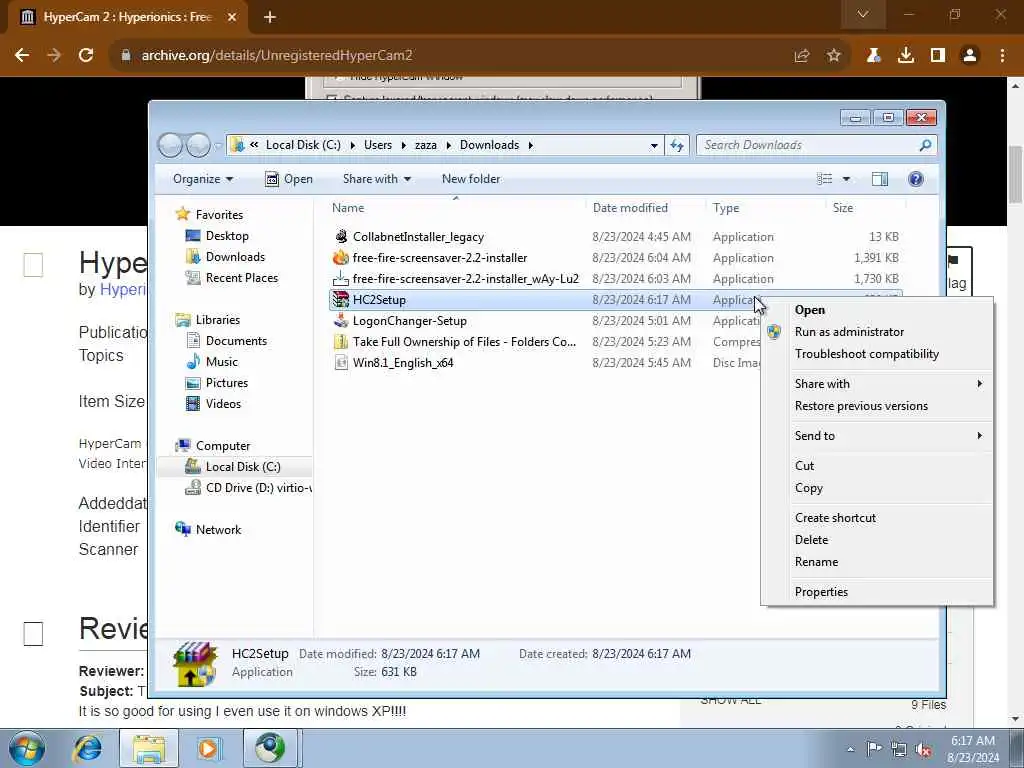
Task: Open Documents library in navigation pane
Action: pyautogui.click(x=236, y=341)
